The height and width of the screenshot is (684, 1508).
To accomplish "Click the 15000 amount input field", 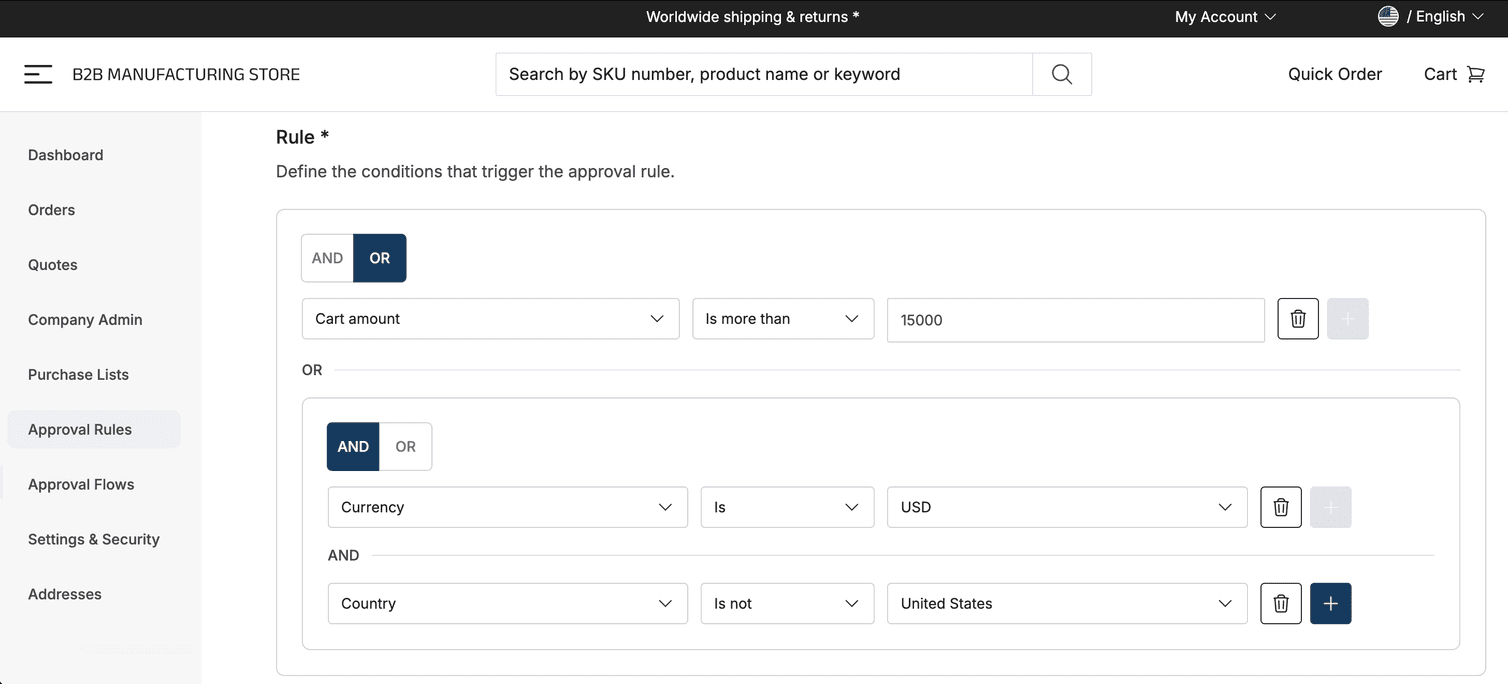I will coord(1075,319).
